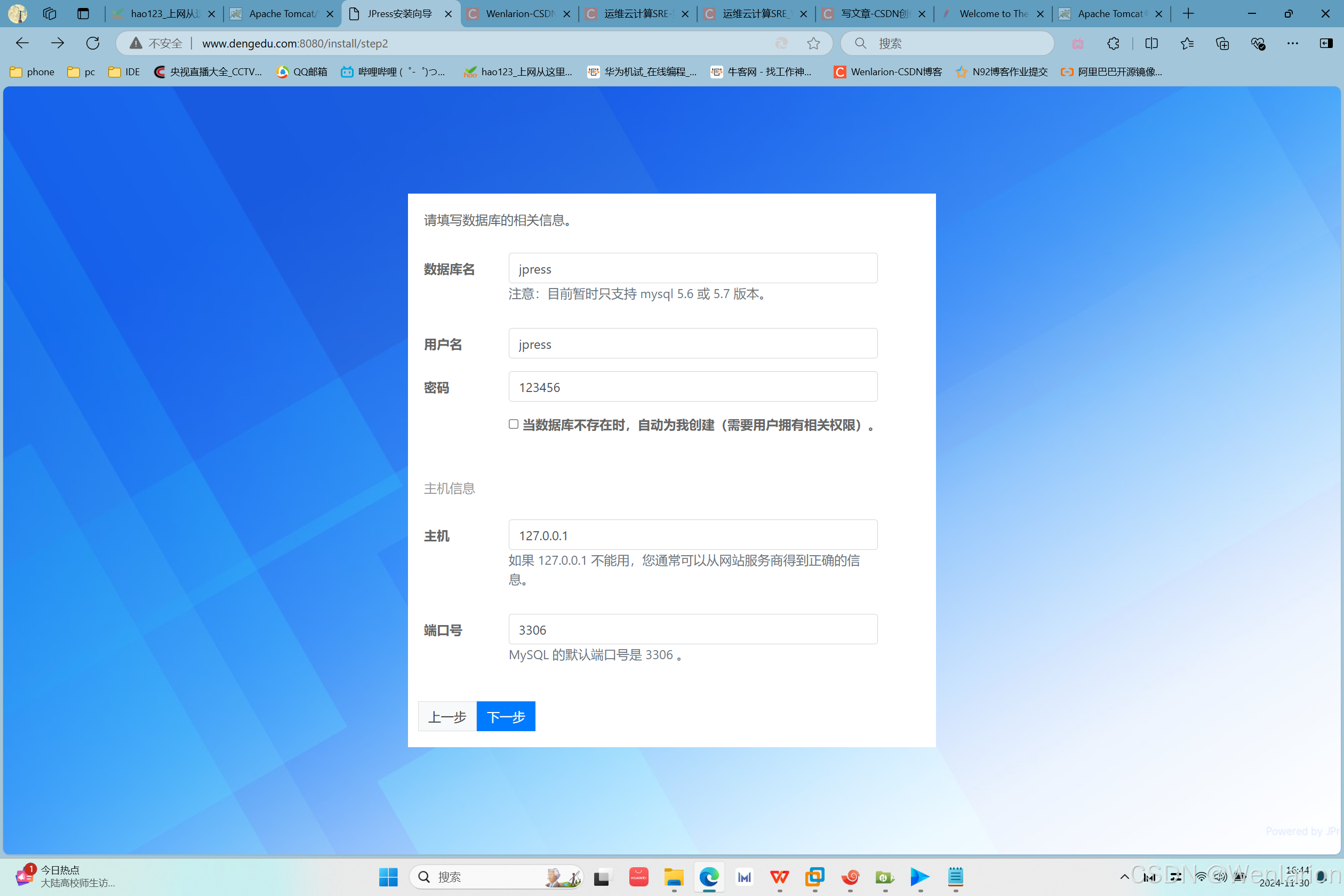
Task: Toggle split screen view icon
Action: pyautogui.click(x=1151, y=43)
